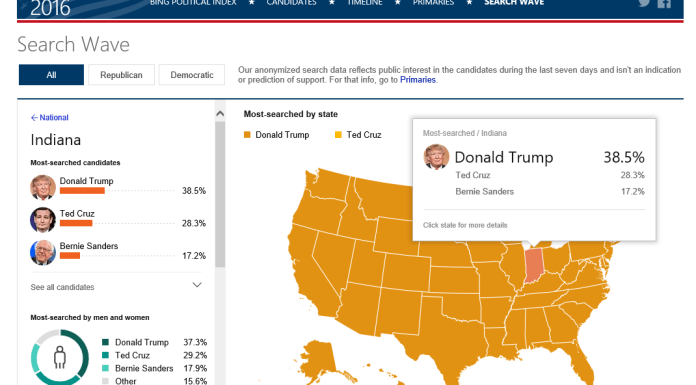This screenshot has height=385, width=696.
Task: Open the Twitter share icon
Action: (644, 3)
